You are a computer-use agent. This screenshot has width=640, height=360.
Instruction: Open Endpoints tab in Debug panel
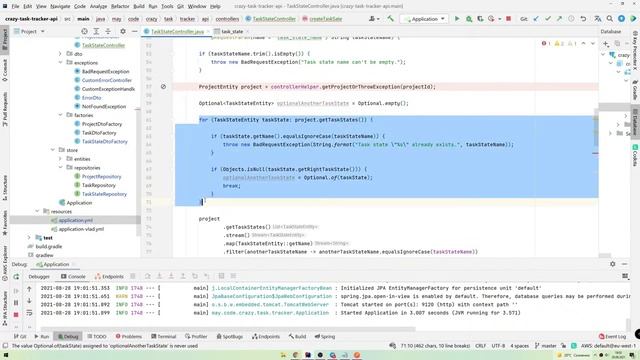(x=109, y=276)
